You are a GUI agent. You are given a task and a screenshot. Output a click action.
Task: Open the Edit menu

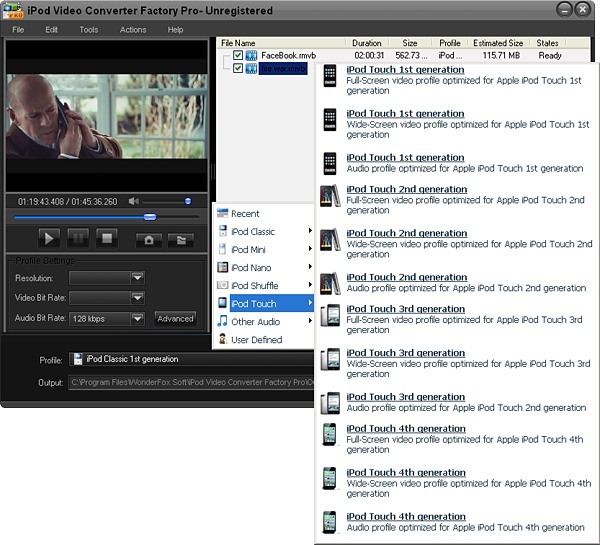point(51,29)
